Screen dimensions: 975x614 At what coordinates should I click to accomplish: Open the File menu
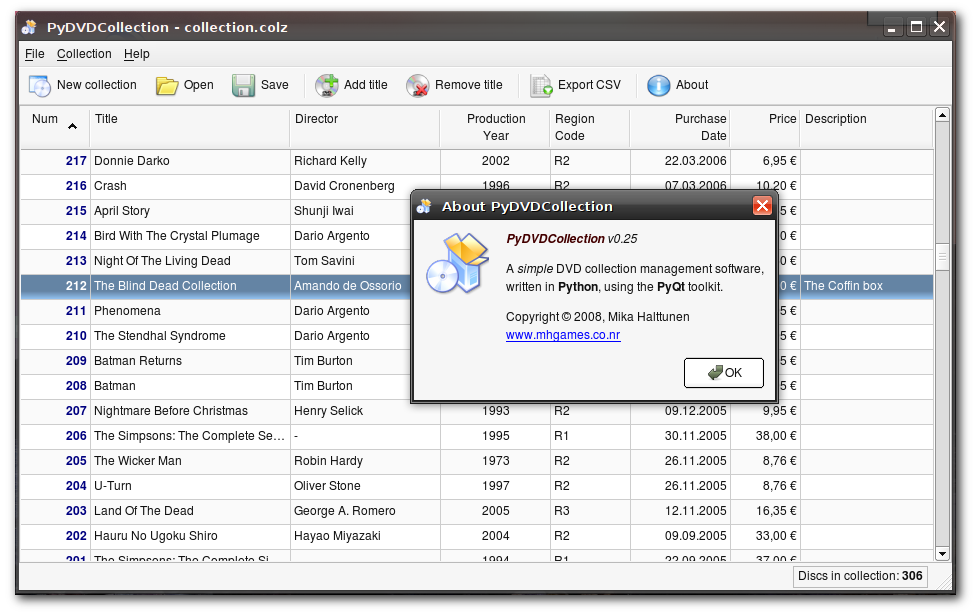[x=35, y=54]
